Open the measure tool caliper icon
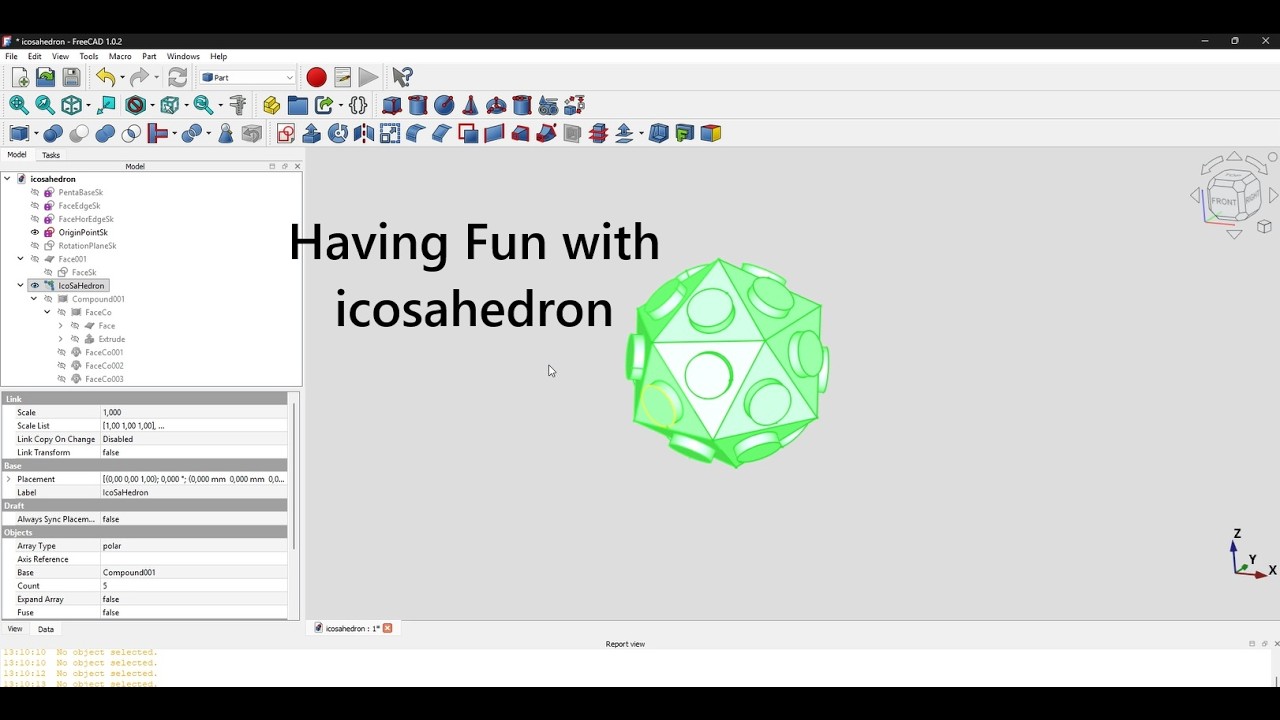Viewport: 1280px width, 720px height. [x=238, y=105]
